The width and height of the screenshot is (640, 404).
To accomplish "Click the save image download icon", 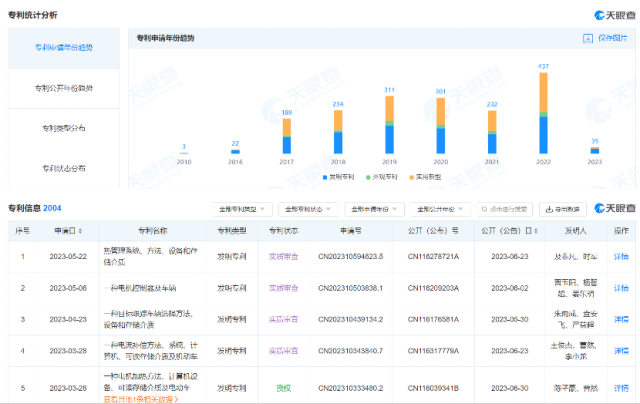I will pyautogui.click(x=587, y=38).
